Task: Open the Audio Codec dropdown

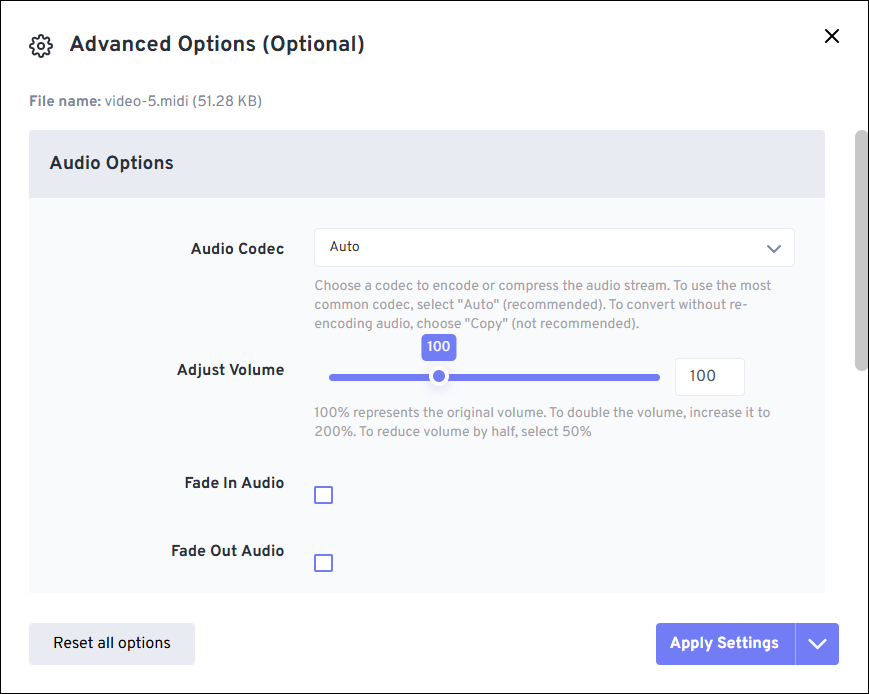Action: coord(554,247)
